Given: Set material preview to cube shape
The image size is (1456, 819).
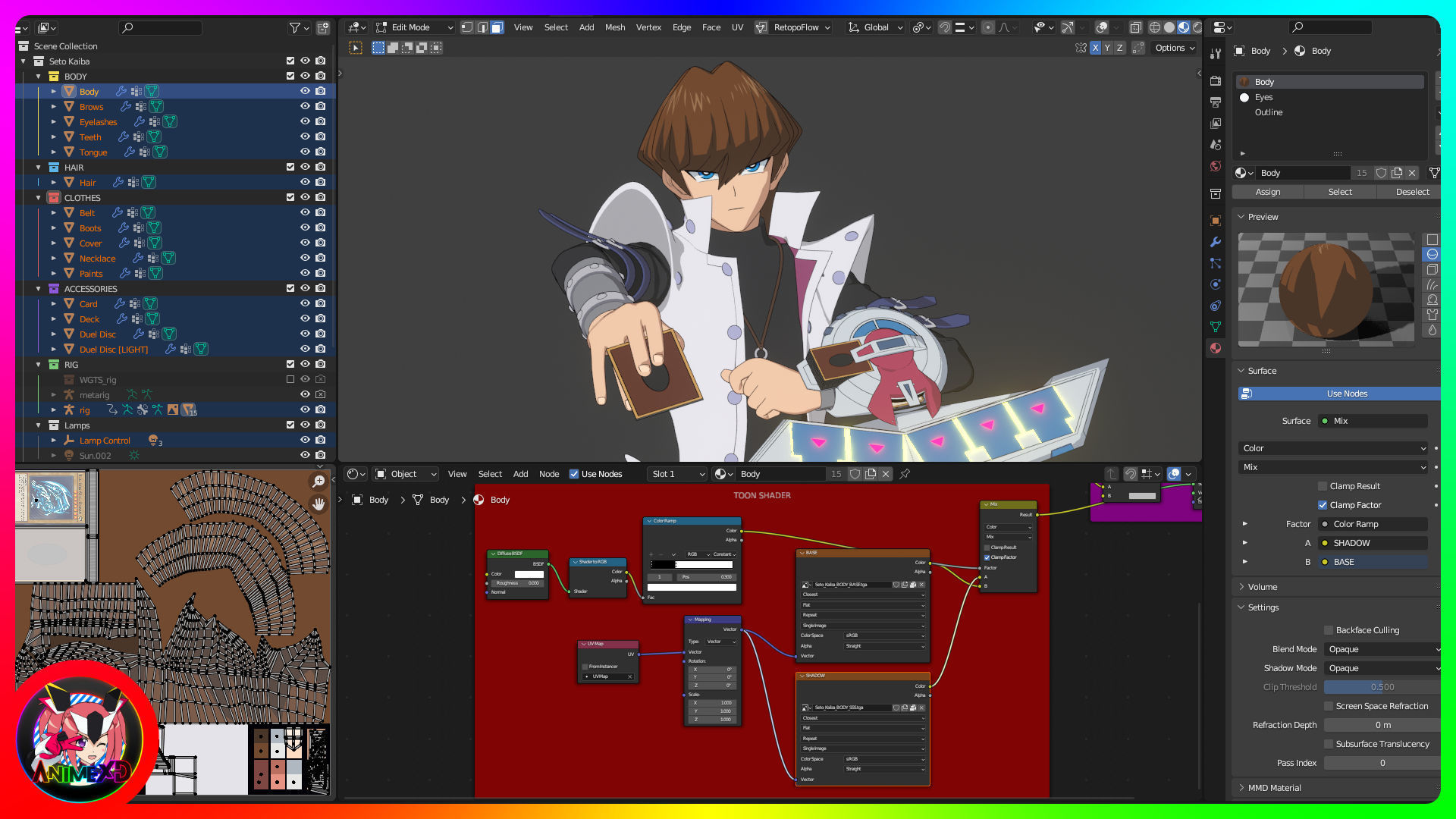Looking at the screenshot, I should [1432, 270].
